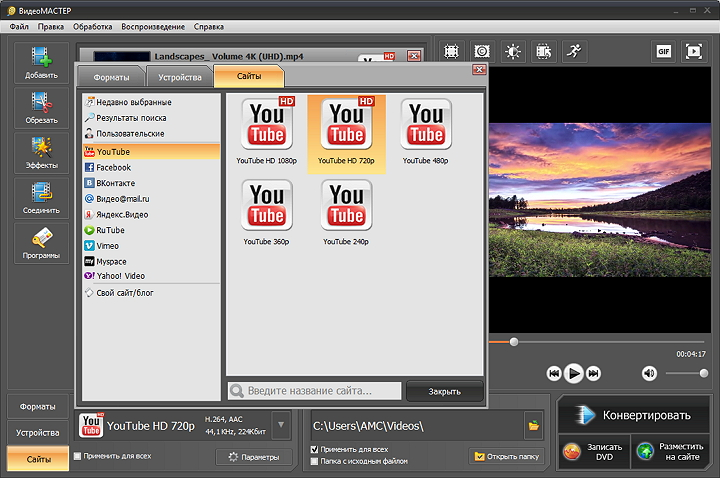720x478 pixels.
Task: Select the YouTube 240p preset
Action: tap(346, 212)
